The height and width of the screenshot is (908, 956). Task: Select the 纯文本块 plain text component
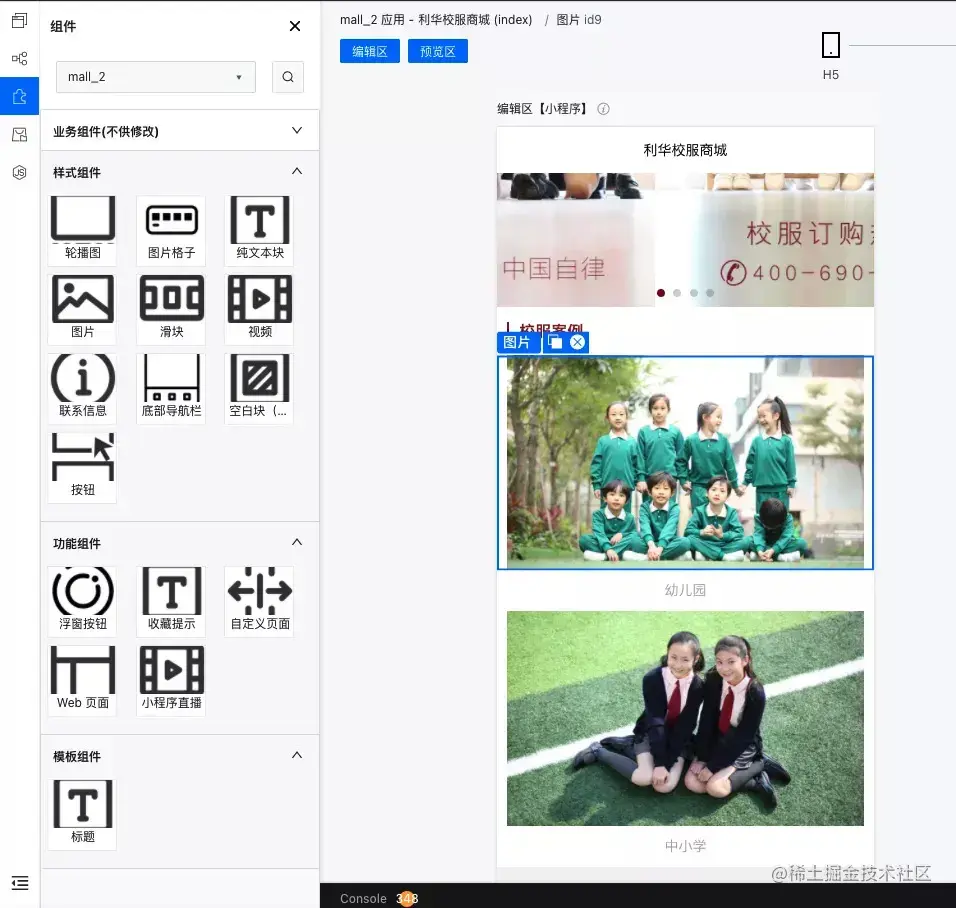(x=260, y=230)
